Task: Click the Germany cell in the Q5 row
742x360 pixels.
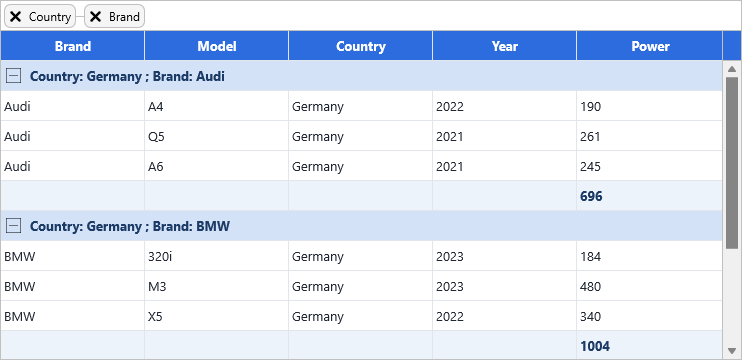Action: 361,136
